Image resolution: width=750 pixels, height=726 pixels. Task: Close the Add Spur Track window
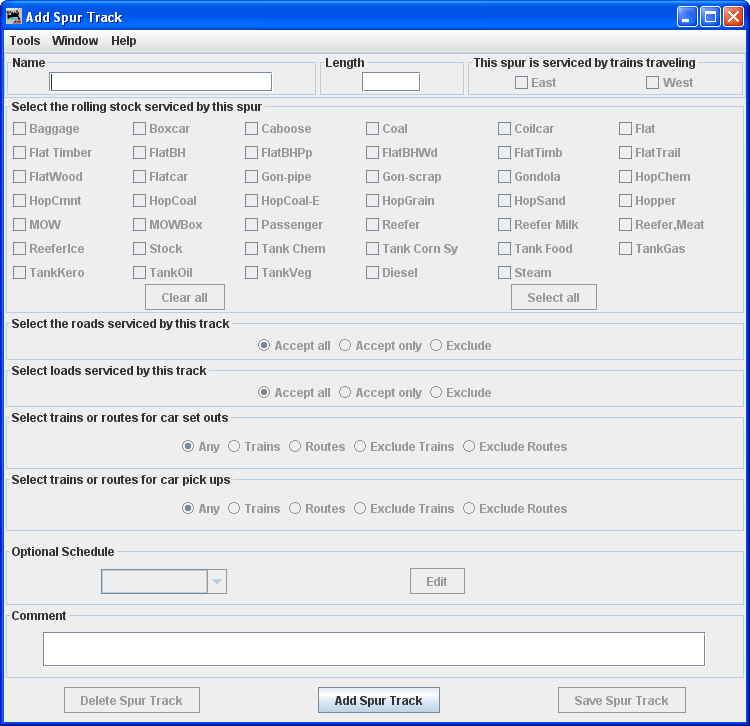click(x=733, y=17)
